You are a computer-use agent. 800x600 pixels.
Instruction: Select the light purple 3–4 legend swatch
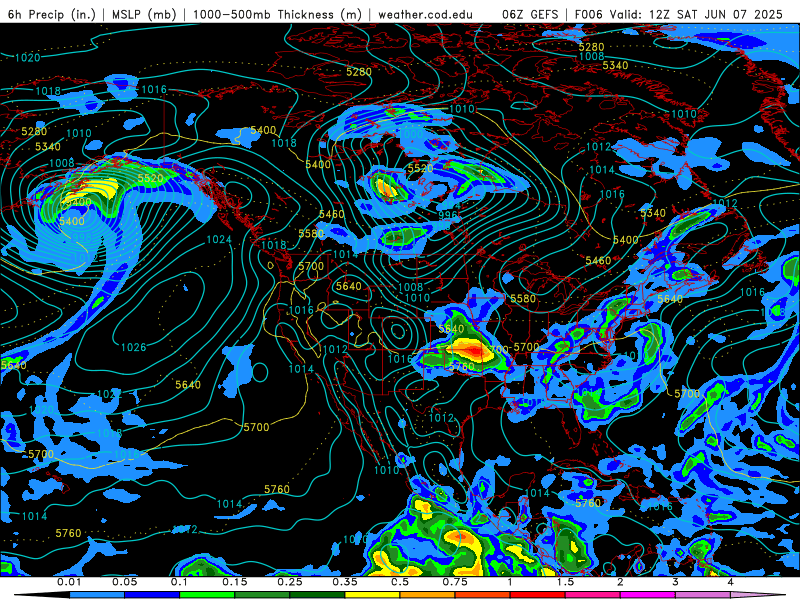coord(703,595)
